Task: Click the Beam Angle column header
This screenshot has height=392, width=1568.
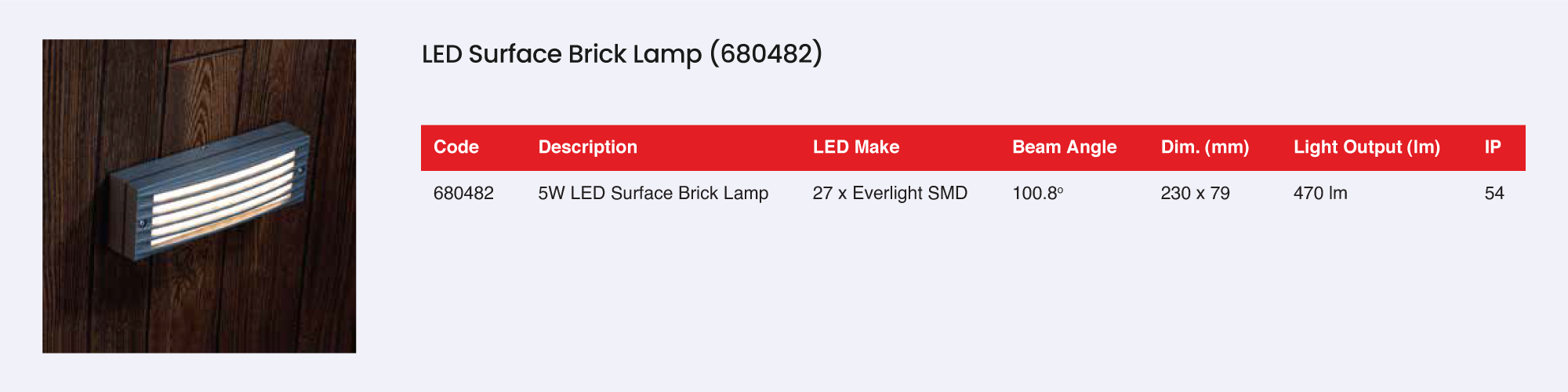Action: [x=1064, y=147]
